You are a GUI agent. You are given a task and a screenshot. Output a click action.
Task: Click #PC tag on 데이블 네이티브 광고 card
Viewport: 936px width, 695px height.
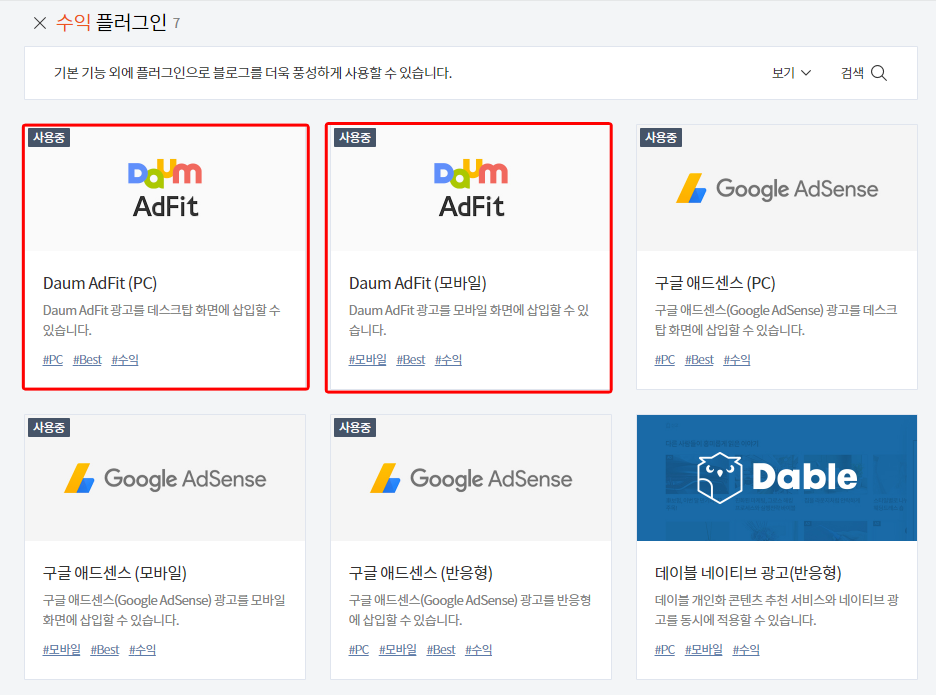point(664,650)
